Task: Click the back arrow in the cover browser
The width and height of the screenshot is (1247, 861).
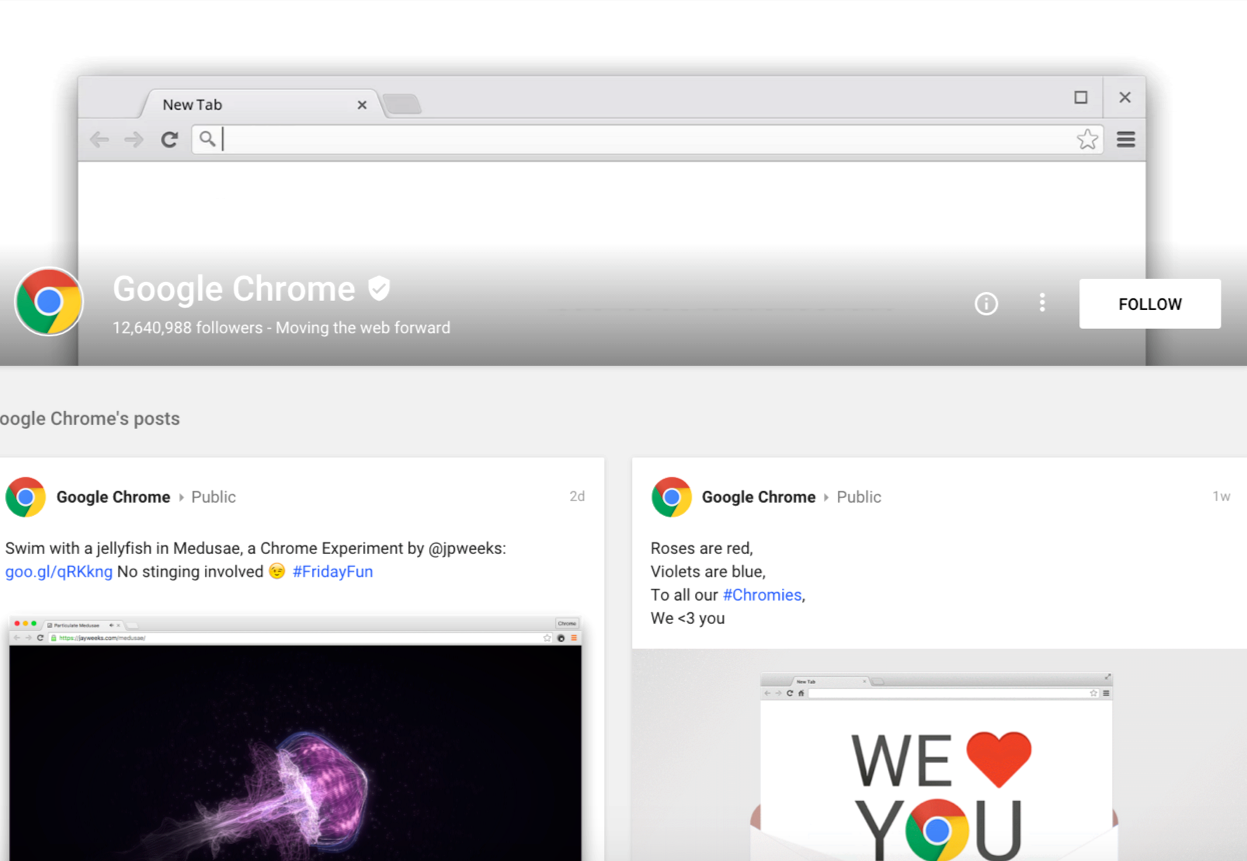Action: (99, 140)
